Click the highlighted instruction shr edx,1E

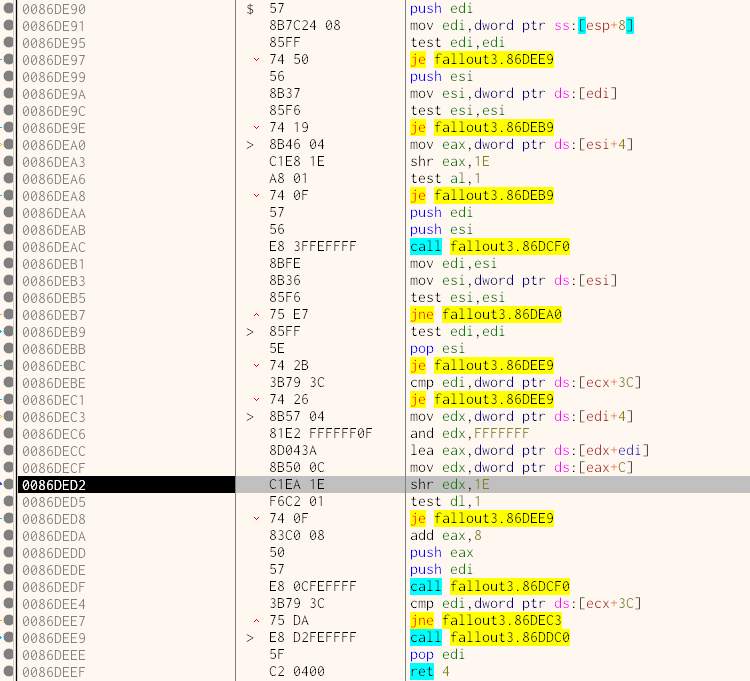[x=450, y=484]
